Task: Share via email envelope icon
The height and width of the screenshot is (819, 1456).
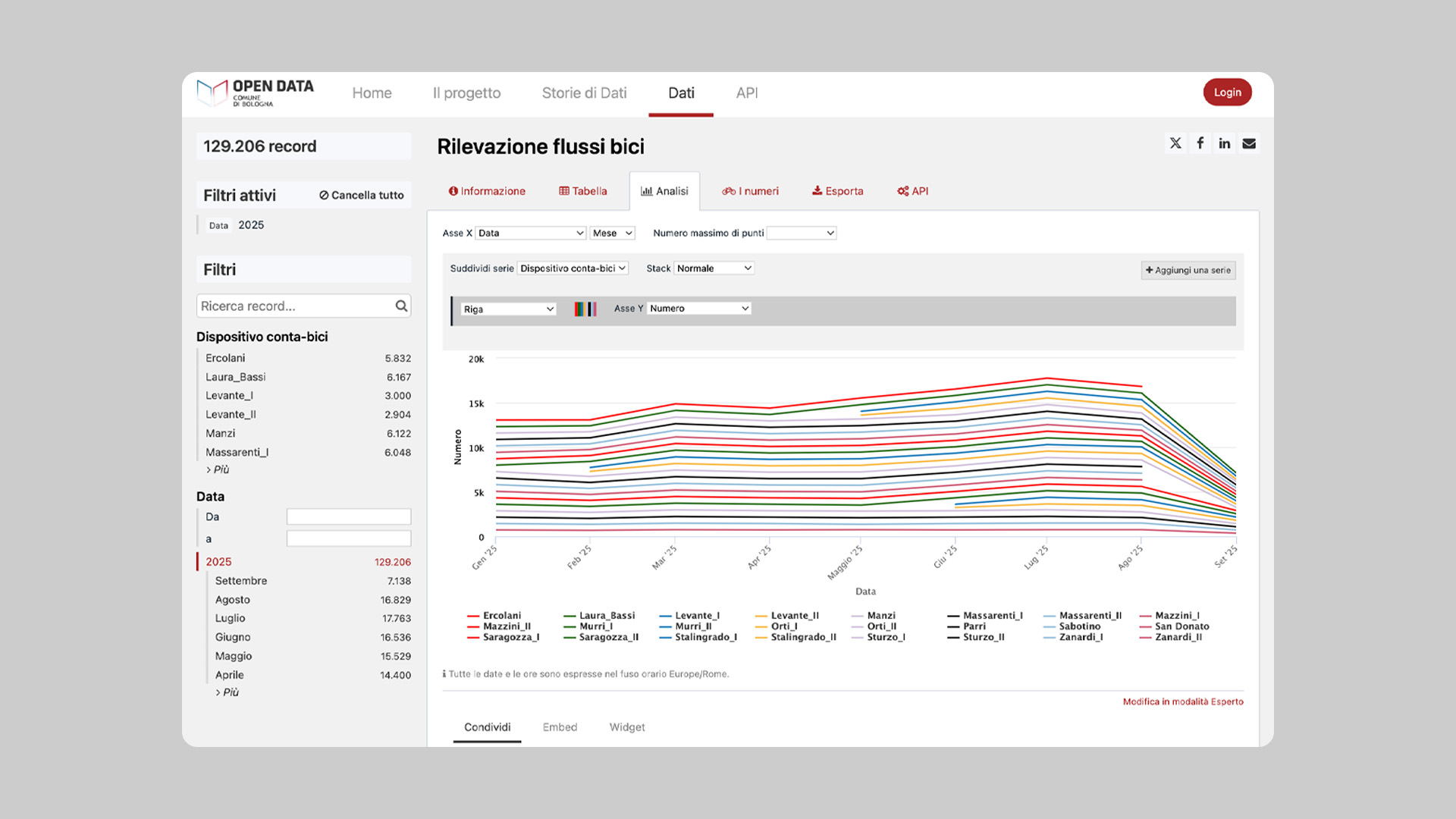Action: [1249, 143]
